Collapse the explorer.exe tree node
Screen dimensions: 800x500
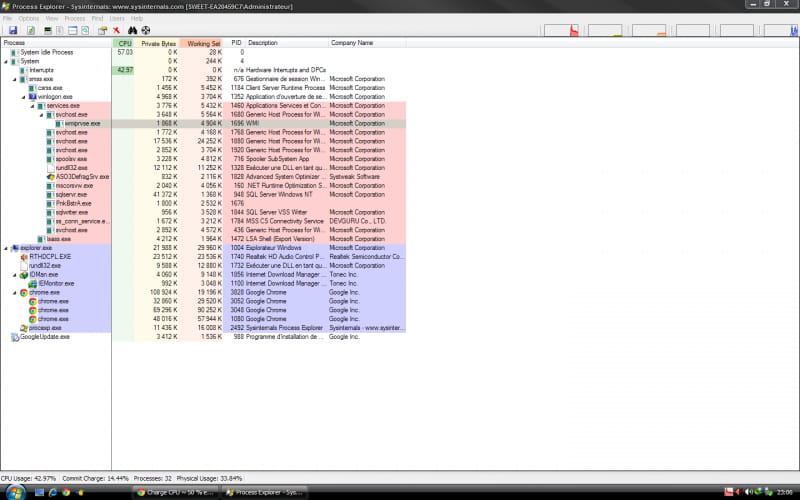coord(7,247)
